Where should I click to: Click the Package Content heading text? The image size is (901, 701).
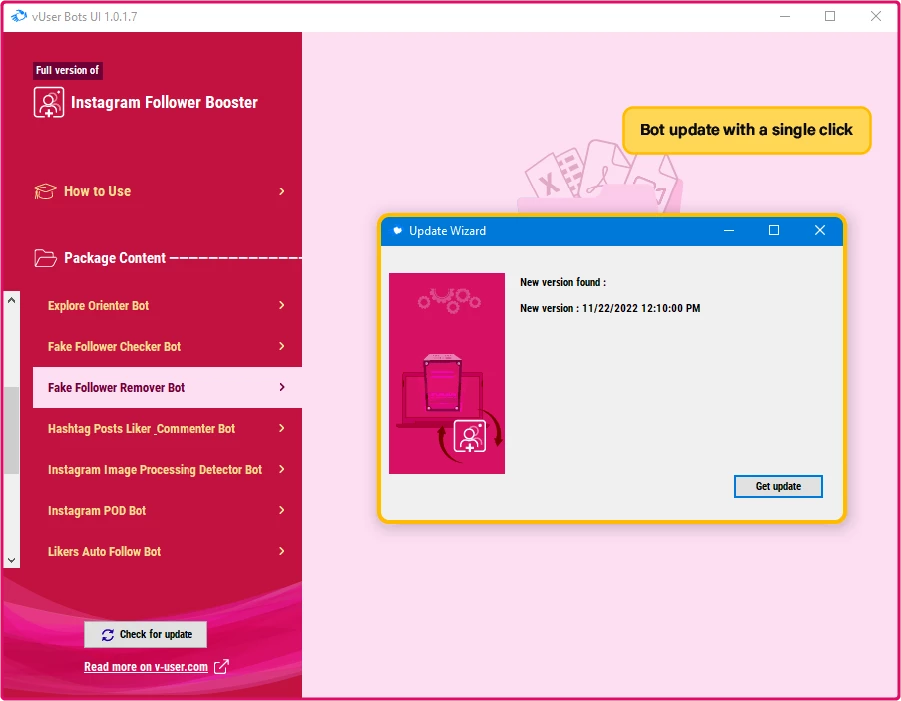pyautogui.click(x=115, y=258)
